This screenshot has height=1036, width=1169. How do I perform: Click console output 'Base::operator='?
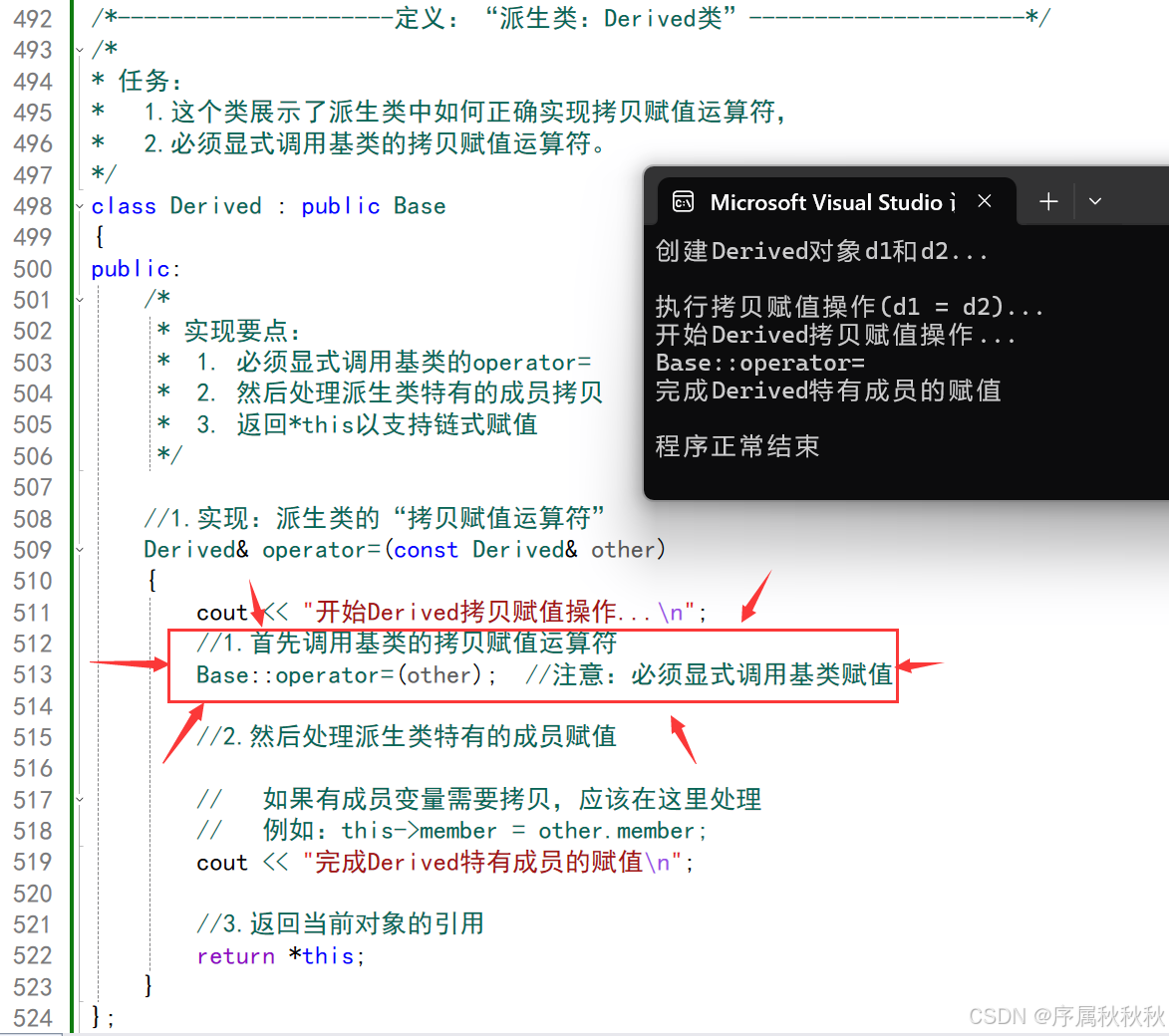point(759,363)
